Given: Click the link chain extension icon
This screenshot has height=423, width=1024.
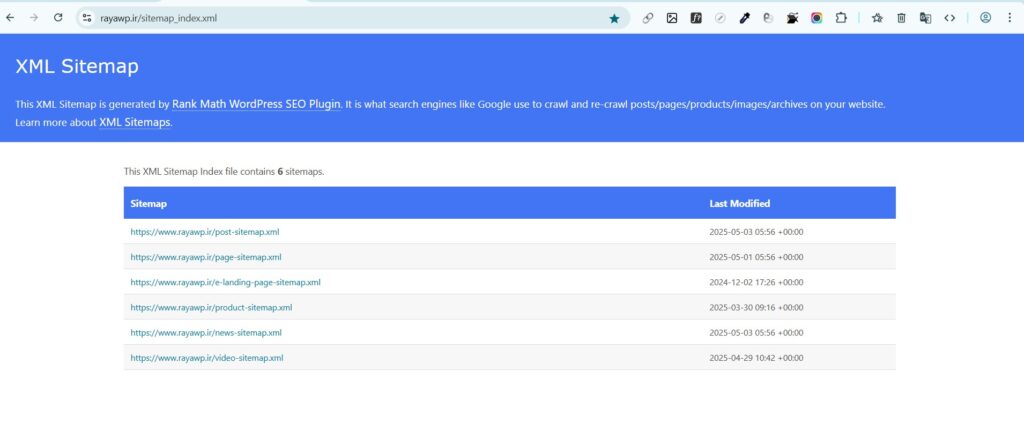Looking at the screenshot, I should (x=648, y=18).
